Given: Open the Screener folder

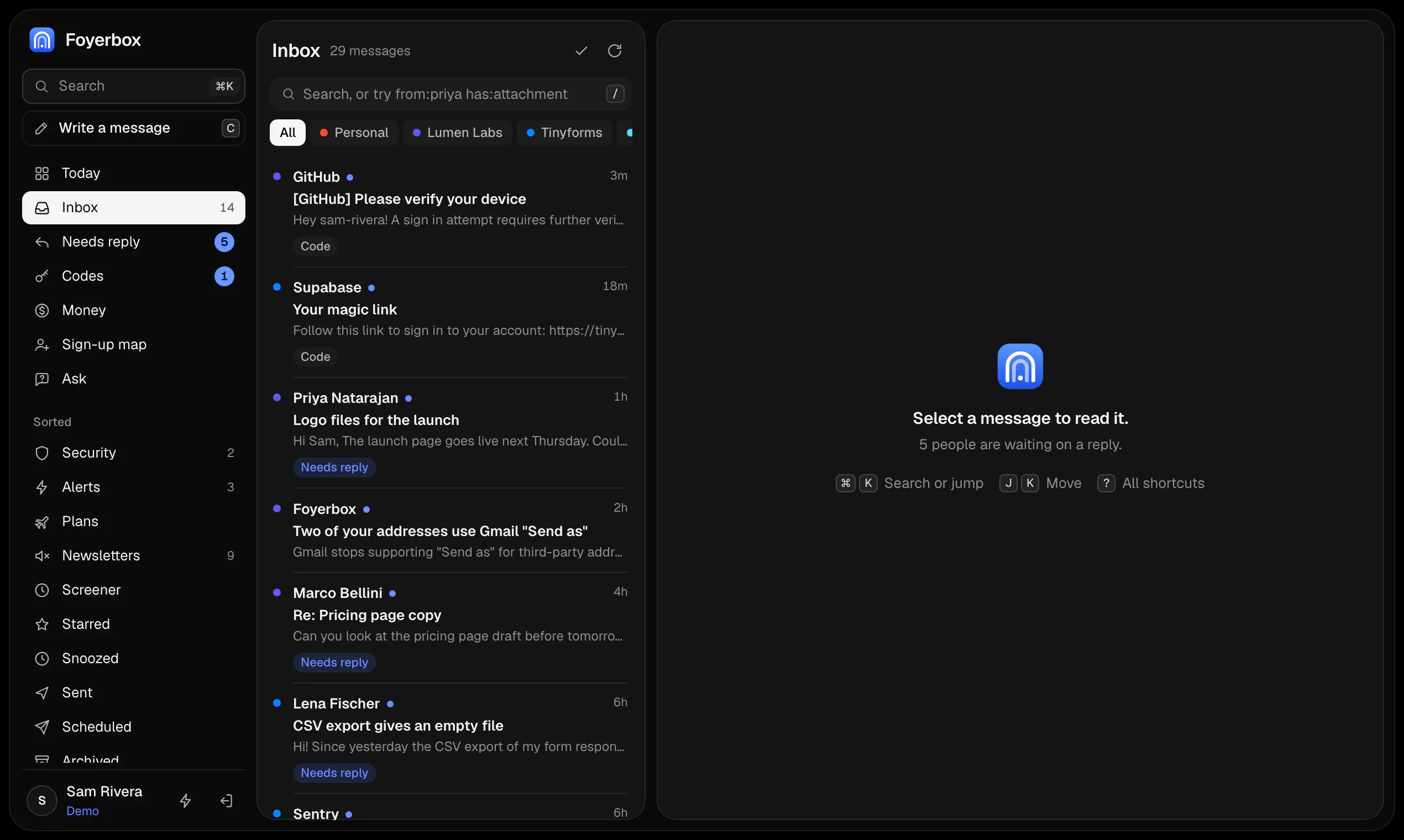Looking at the screenshot, I should (x=134, y=590).
